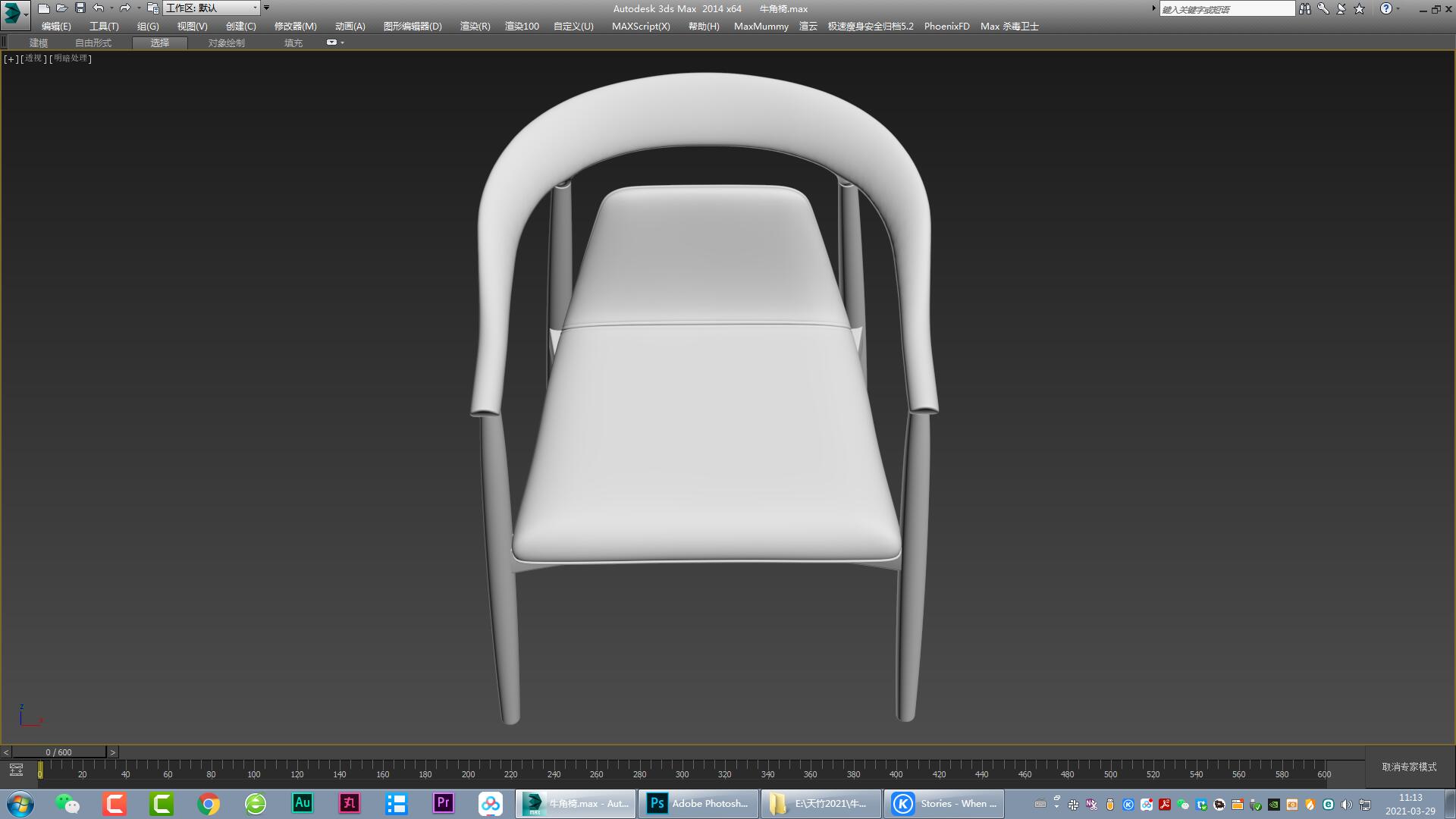
Task: Click the keyword search input field
Action: point(1228,8)
